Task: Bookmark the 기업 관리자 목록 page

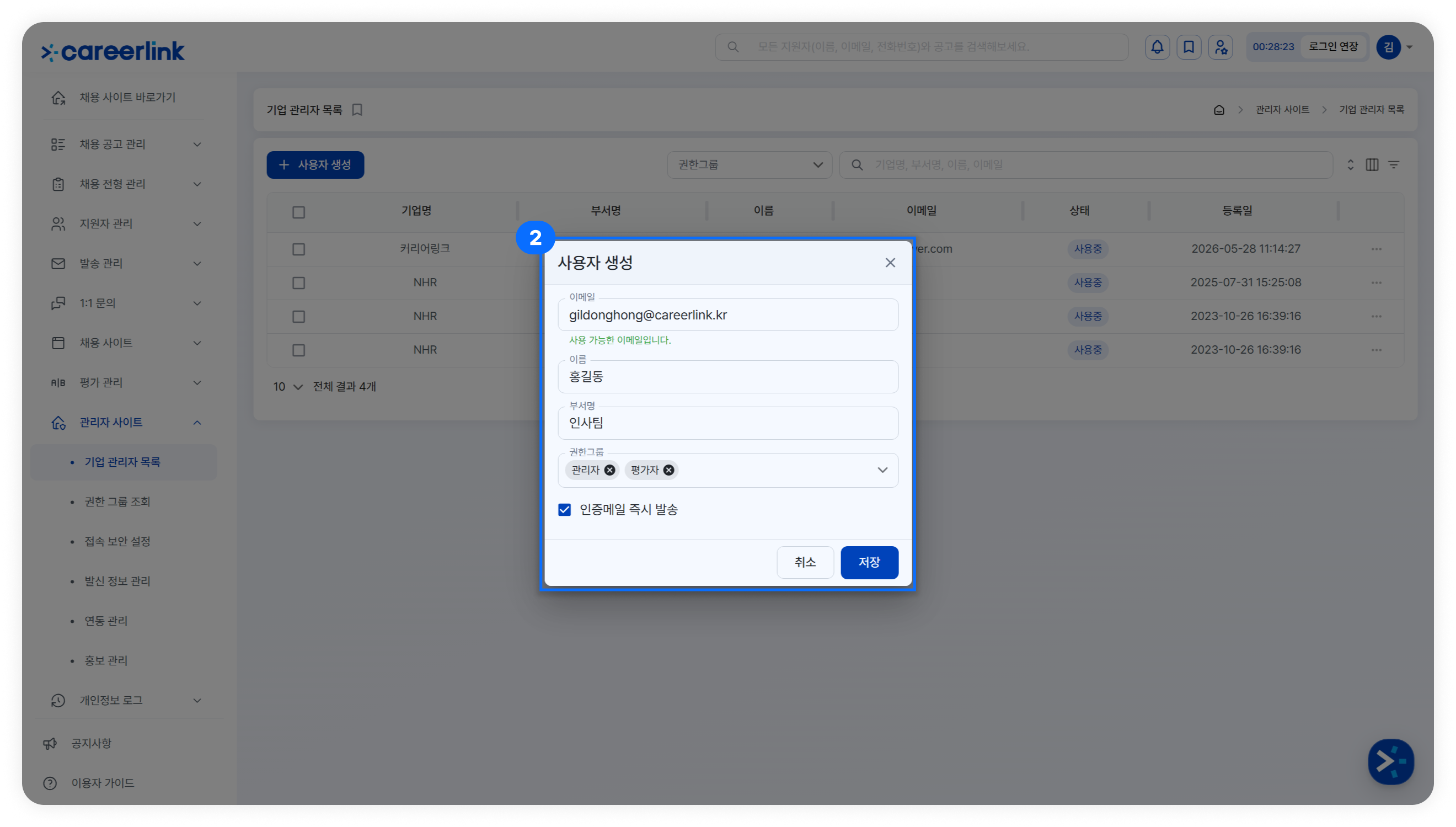Action: [357, 110]
